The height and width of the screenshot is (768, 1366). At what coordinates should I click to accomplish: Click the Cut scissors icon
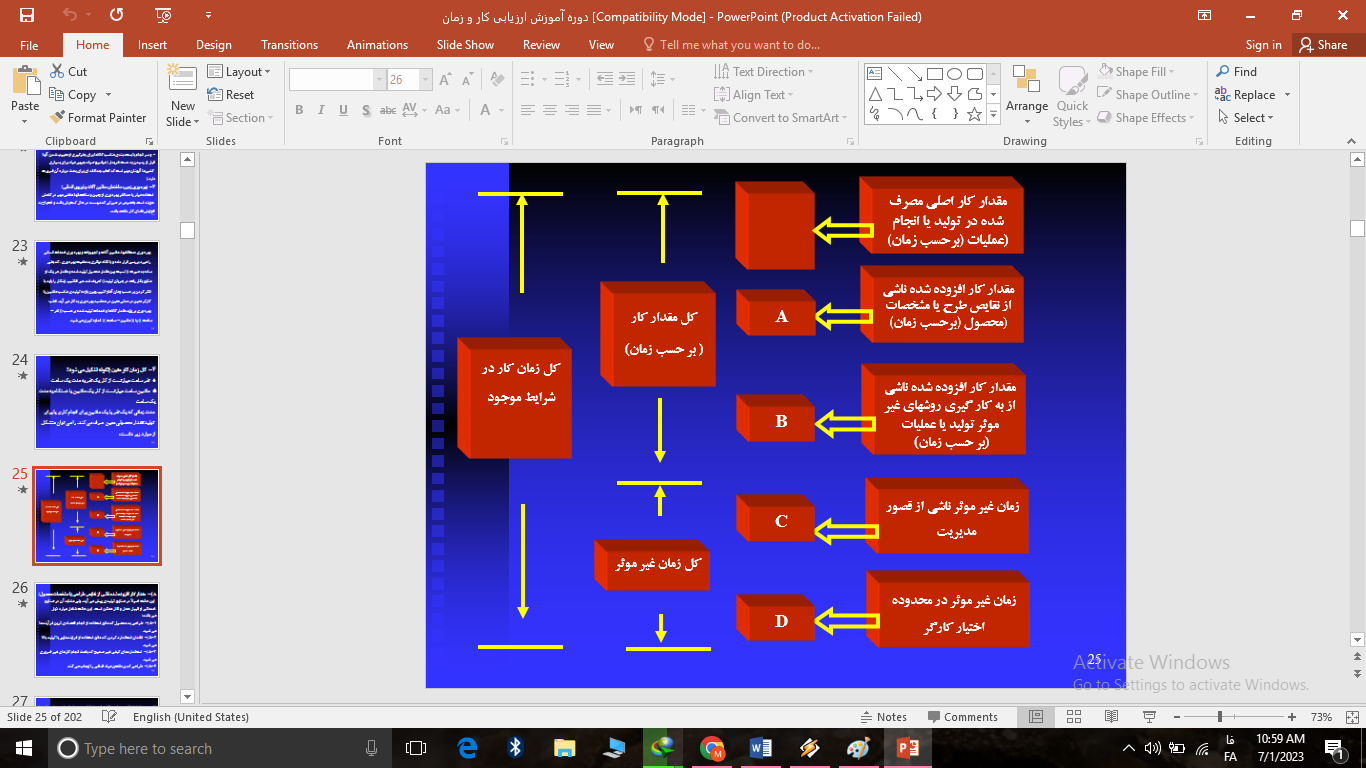pyautogui.click(x=57, y=72)
